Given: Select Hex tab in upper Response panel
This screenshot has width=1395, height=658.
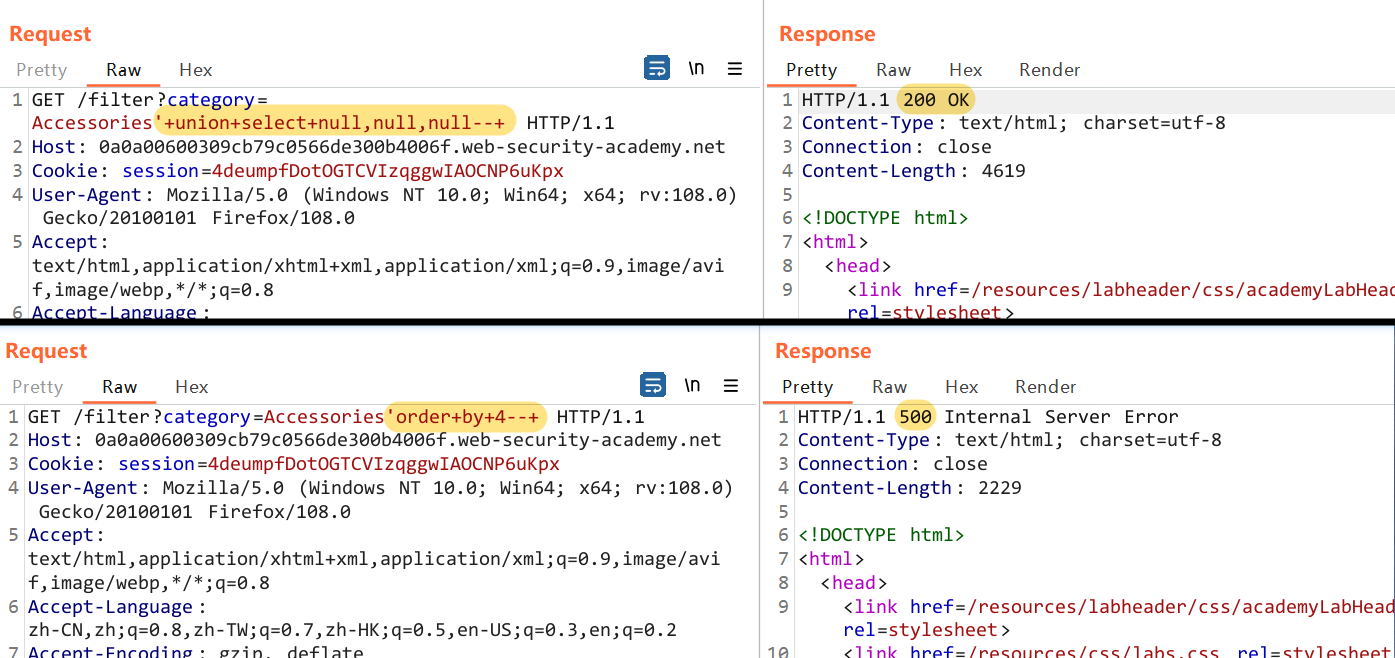Looking at the screenshot, I should [965, 70].
